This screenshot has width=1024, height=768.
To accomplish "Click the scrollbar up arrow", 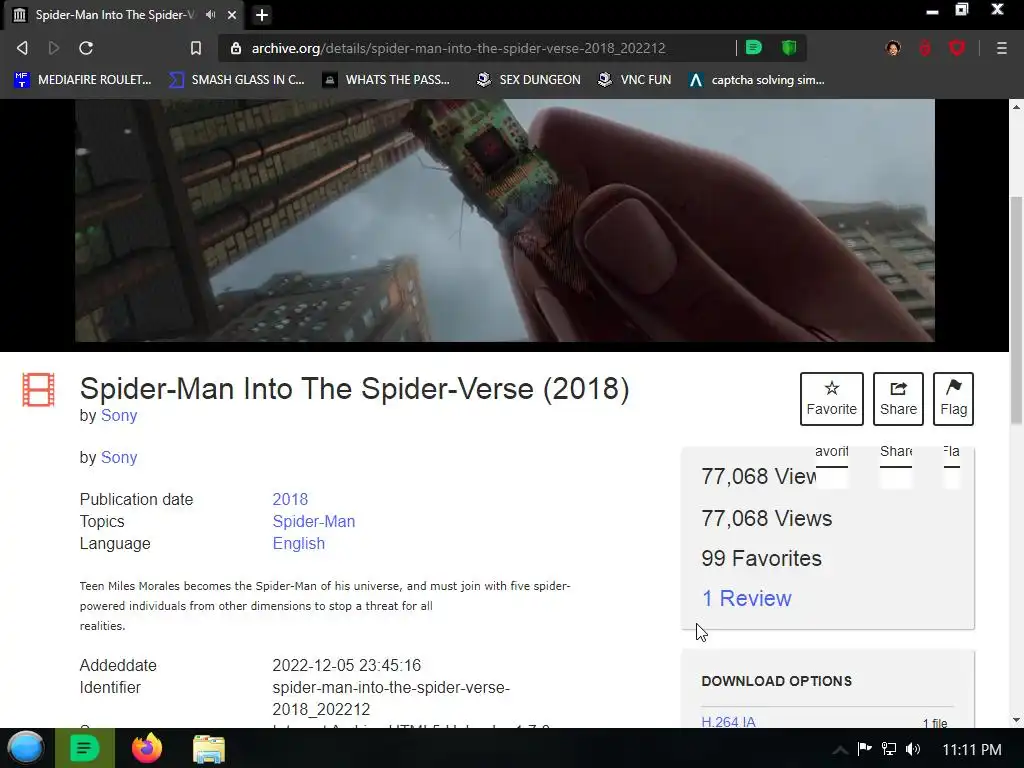I will [x=1016, y=106].
